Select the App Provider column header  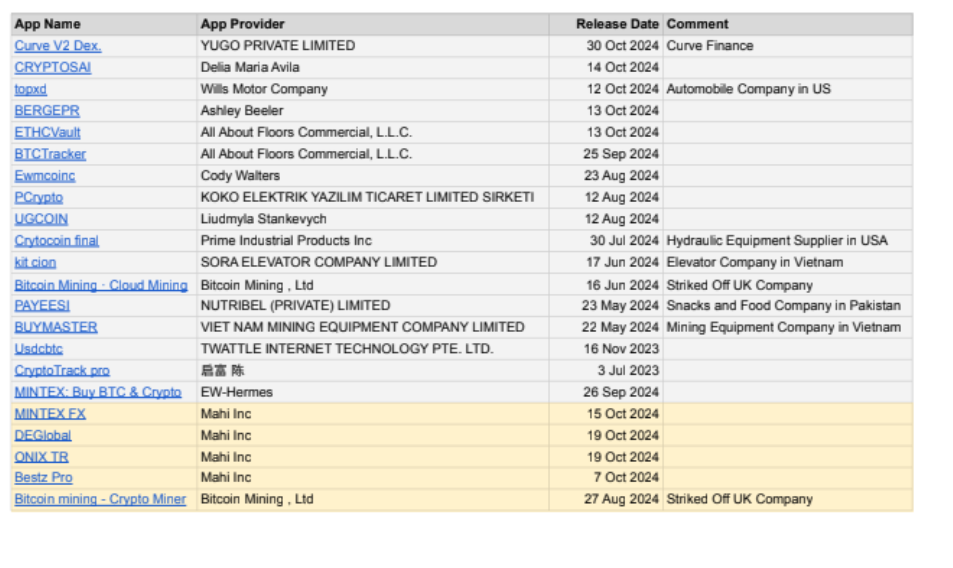click(242, 24)
